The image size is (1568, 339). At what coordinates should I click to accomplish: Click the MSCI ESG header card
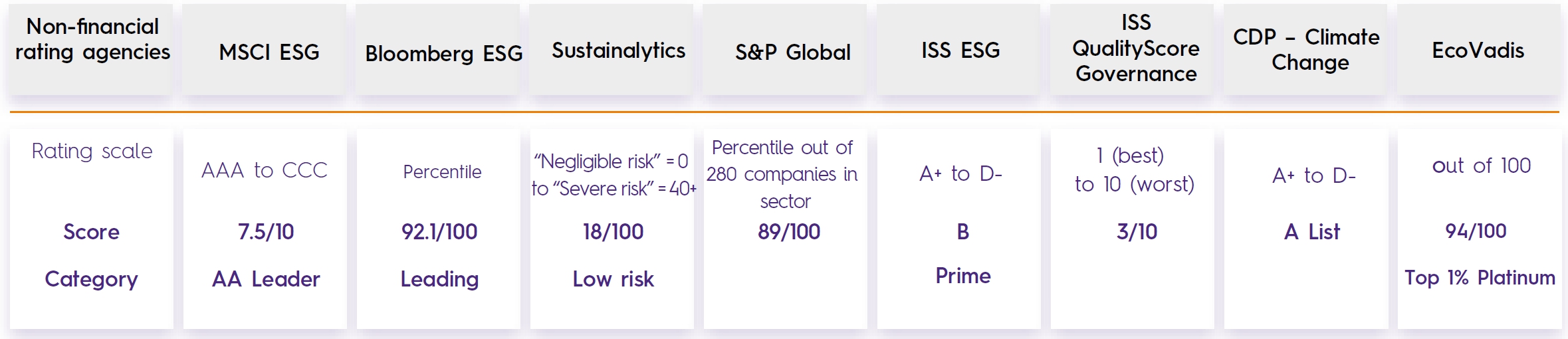pos(269,52)
